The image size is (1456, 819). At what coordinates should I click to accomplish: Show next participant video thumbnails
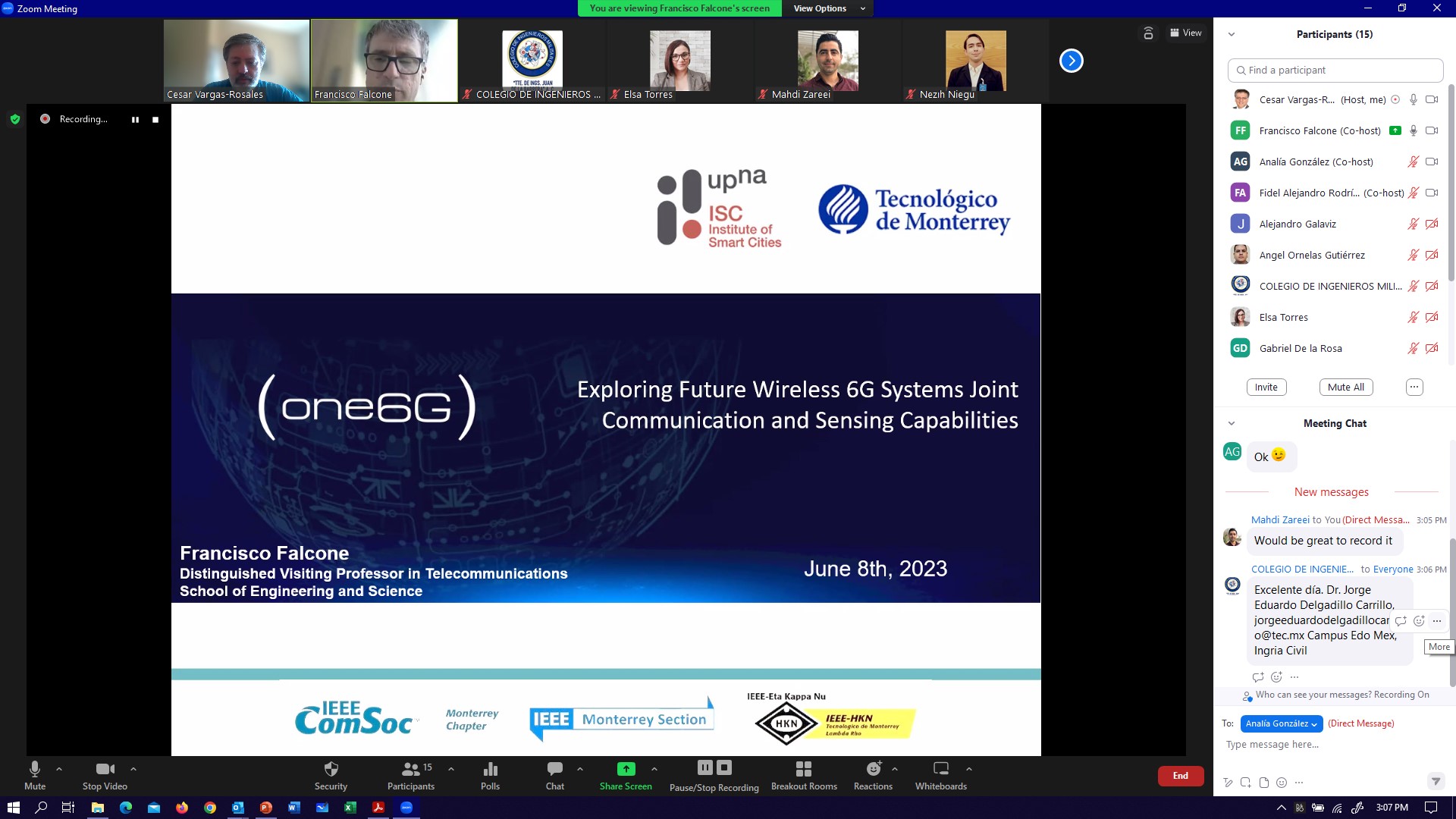pos(1071,61)
